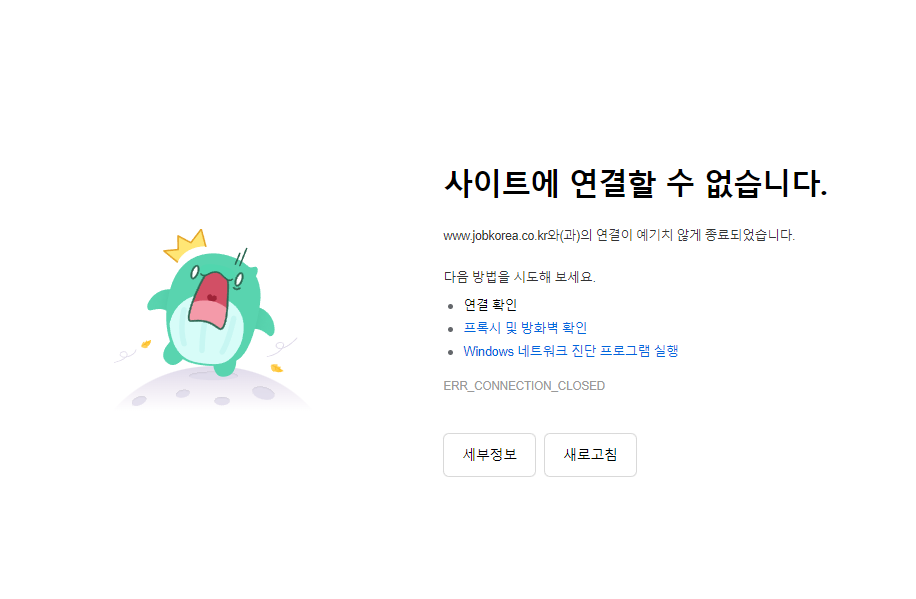Click the bullet dot before 연결 확인

point(450,306)
